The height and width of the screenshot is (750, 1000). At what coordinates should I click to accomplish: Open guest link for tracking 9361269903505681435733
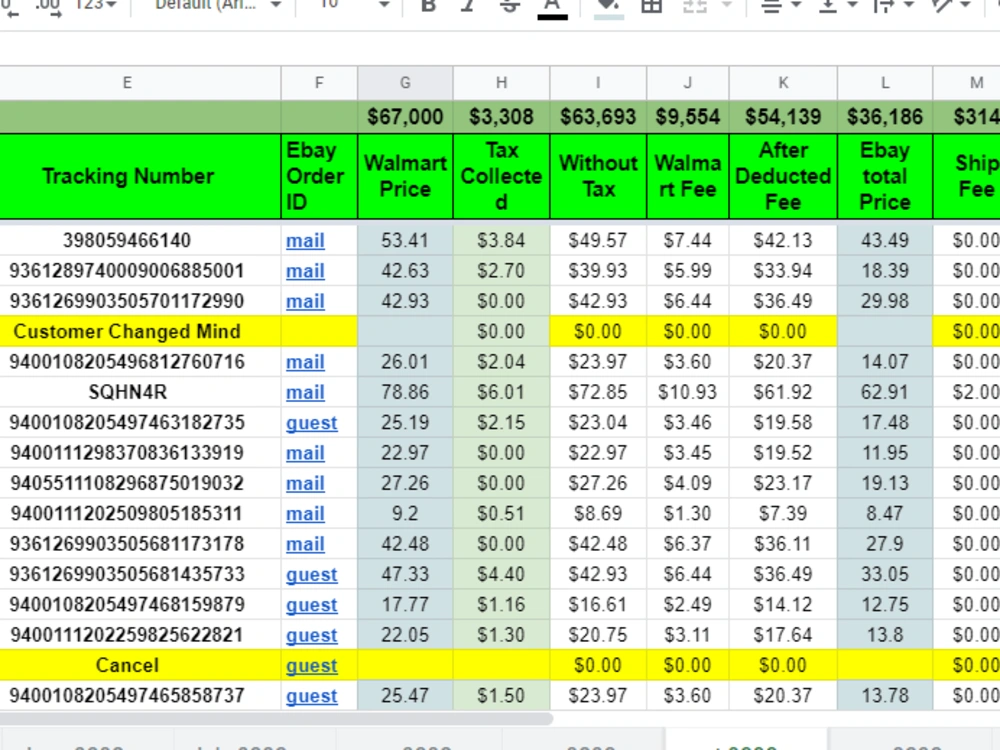[x=311, y=575]
